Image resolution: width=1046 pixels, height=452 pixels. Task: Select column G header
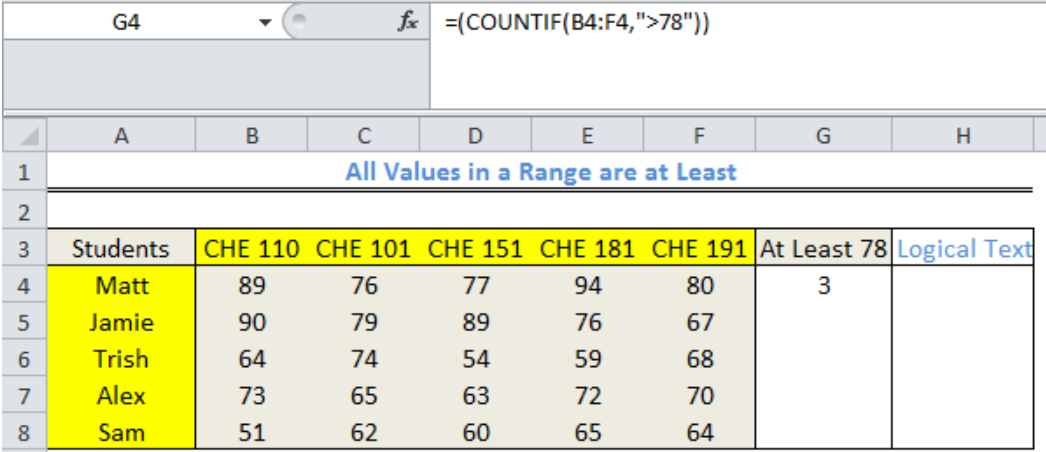[x=823, y=136]
